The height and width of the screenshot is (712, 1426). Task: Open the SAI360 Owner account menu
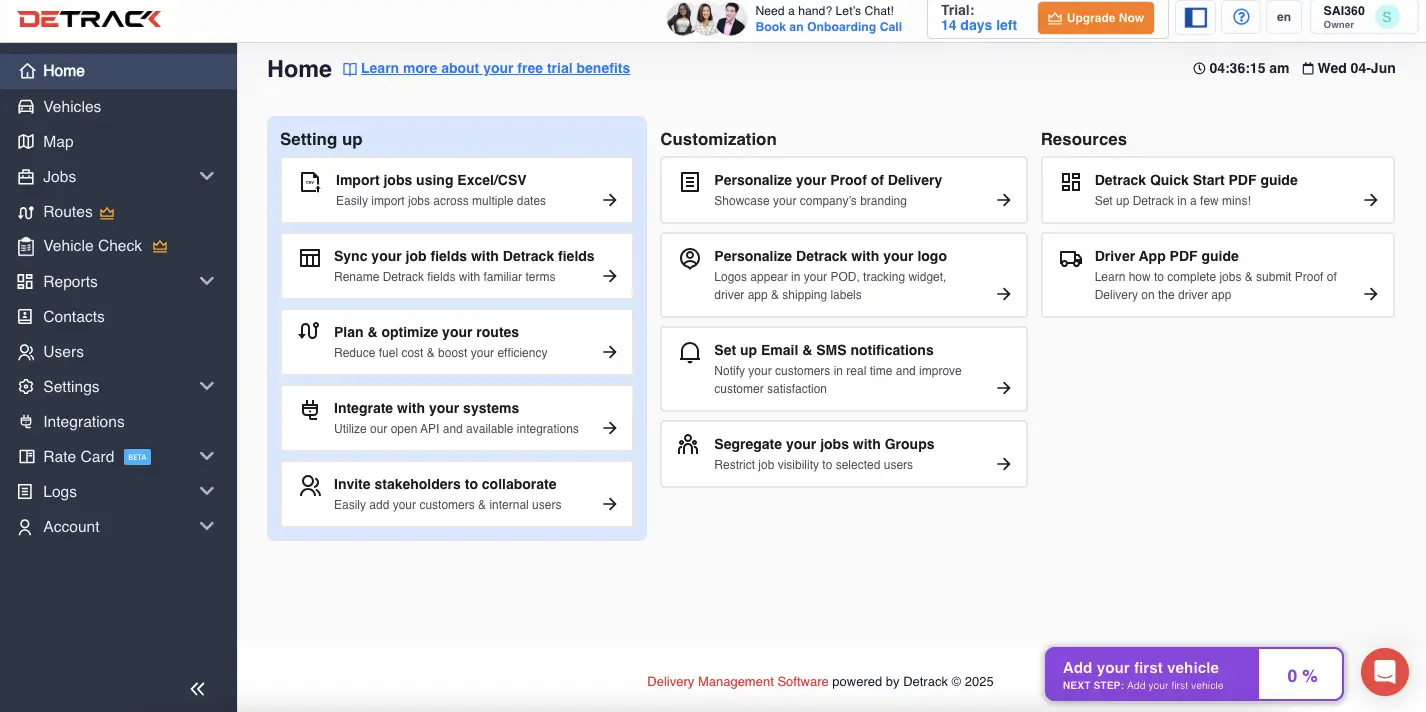point(1366,17)
